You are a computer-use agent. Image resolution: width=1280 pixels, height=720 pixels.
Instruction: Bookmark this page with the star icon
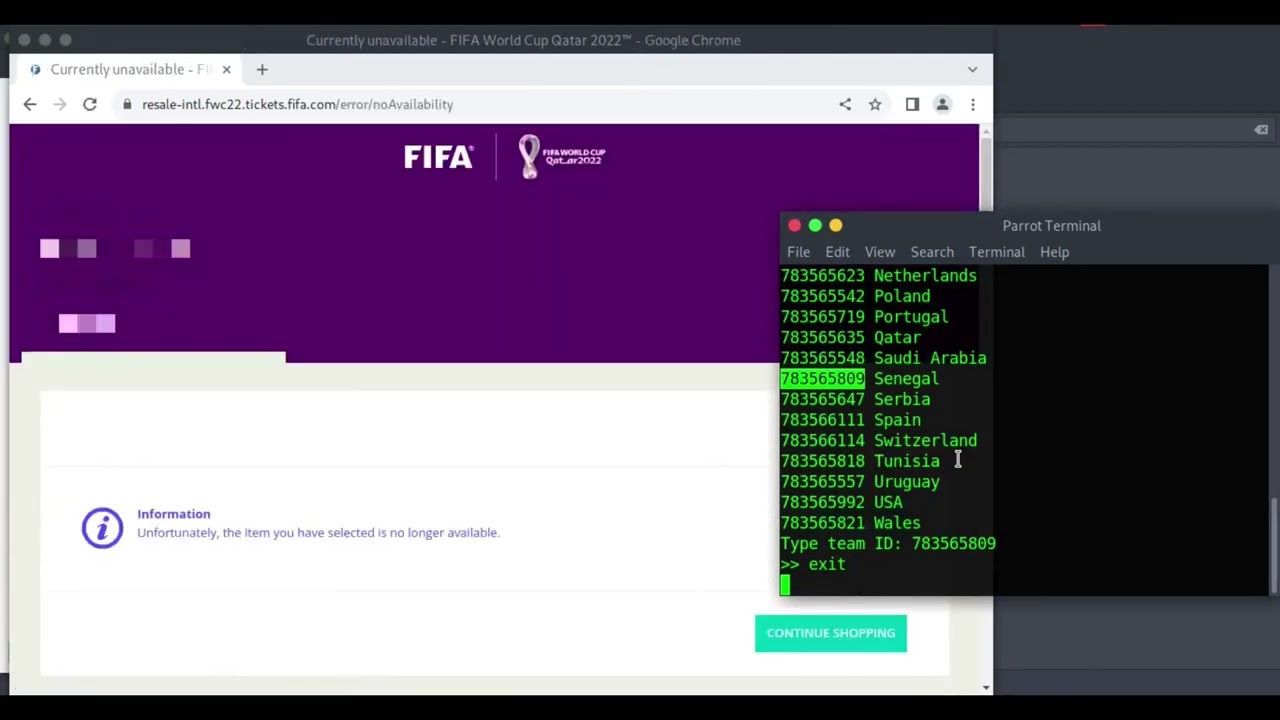click(x=875, y=104)
